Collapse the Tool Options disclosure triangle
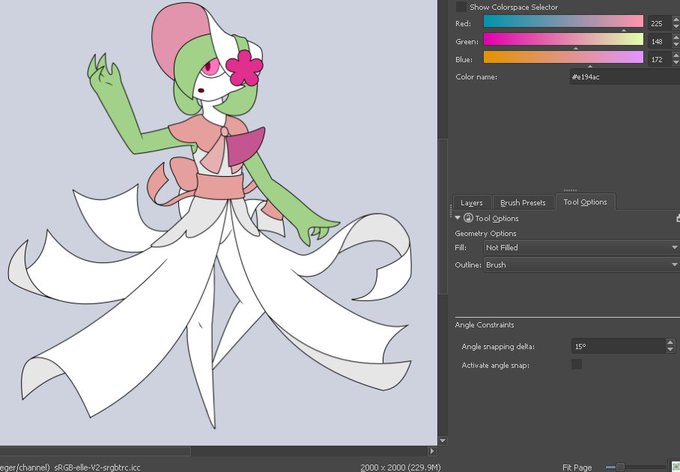 point(458,218)
